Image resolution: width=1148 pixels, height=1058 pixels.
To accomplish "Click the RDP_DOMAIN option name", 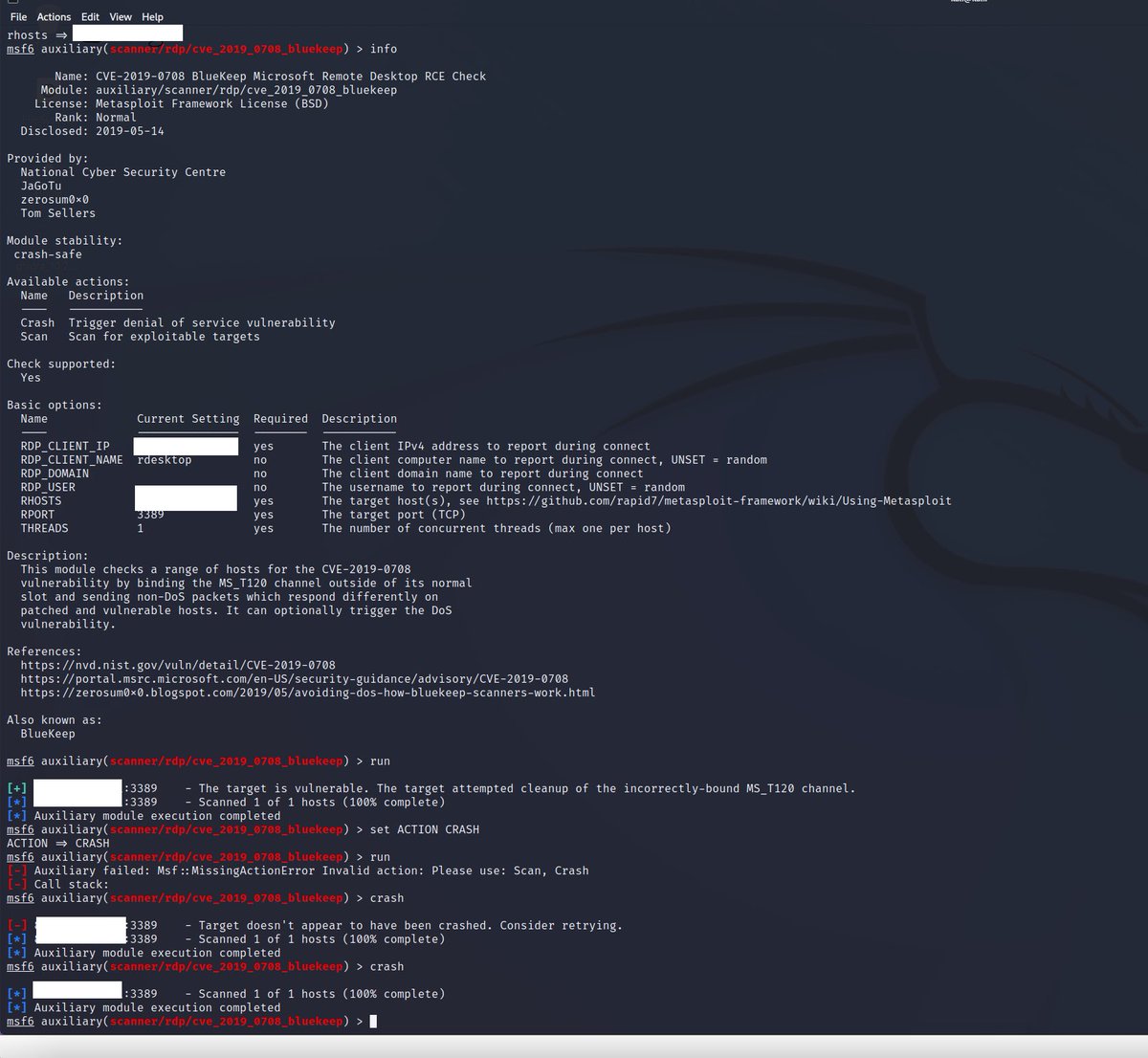I will [55, 474].
